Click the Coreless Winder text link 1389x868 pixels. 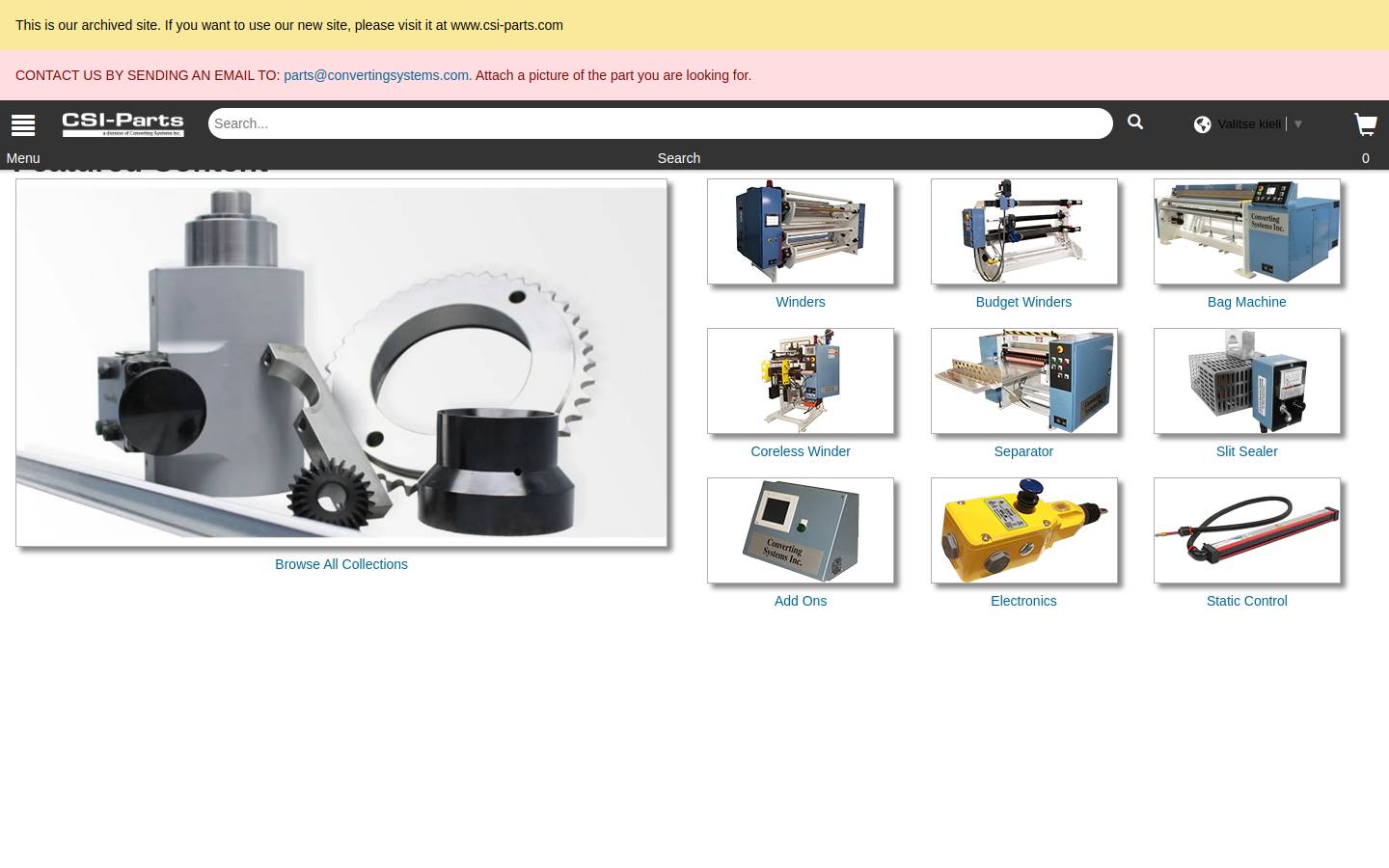pos(801,451)
